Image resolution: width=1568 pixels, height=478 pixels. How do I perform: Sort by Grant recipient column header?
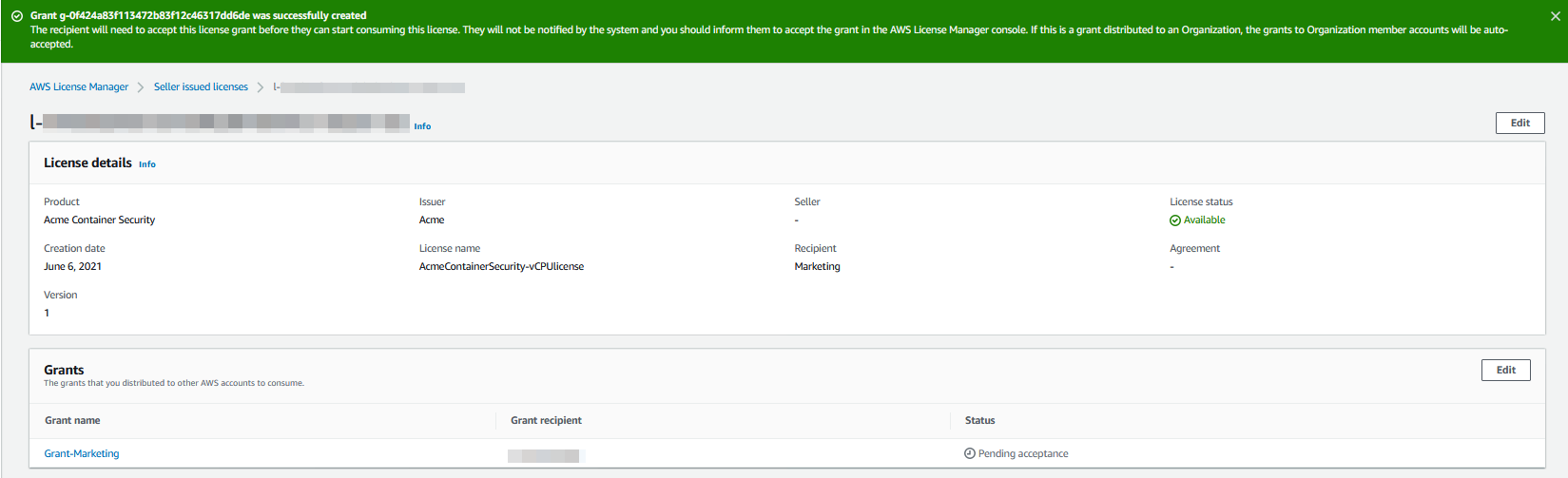[x=546, y=420]
